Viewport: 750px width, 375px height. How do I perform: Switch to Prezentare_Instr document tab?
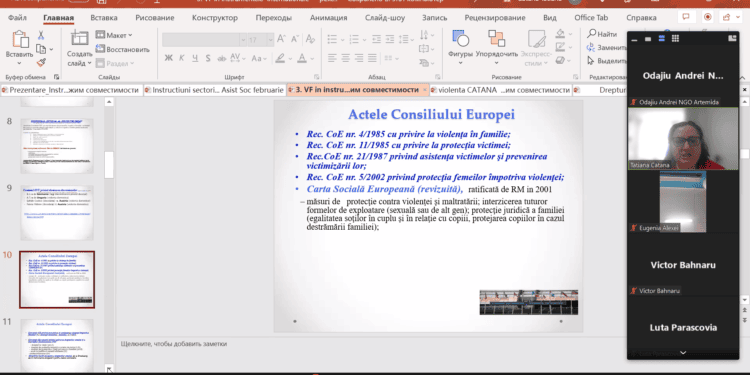point(71,90)
